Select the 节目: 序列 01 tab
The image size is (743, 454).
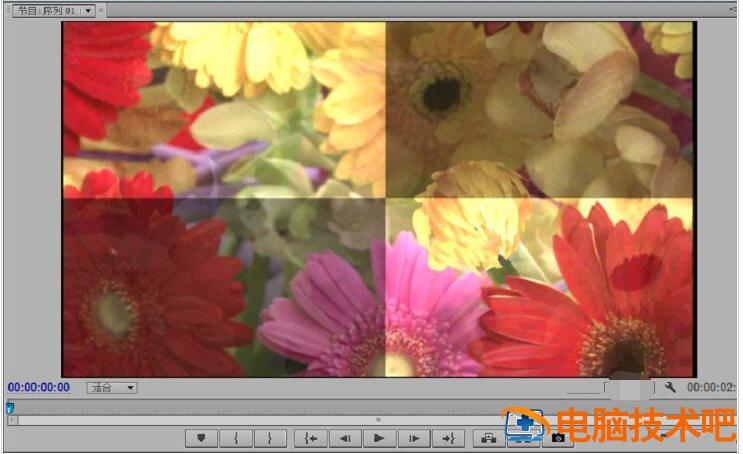click(x=45, y=10)
